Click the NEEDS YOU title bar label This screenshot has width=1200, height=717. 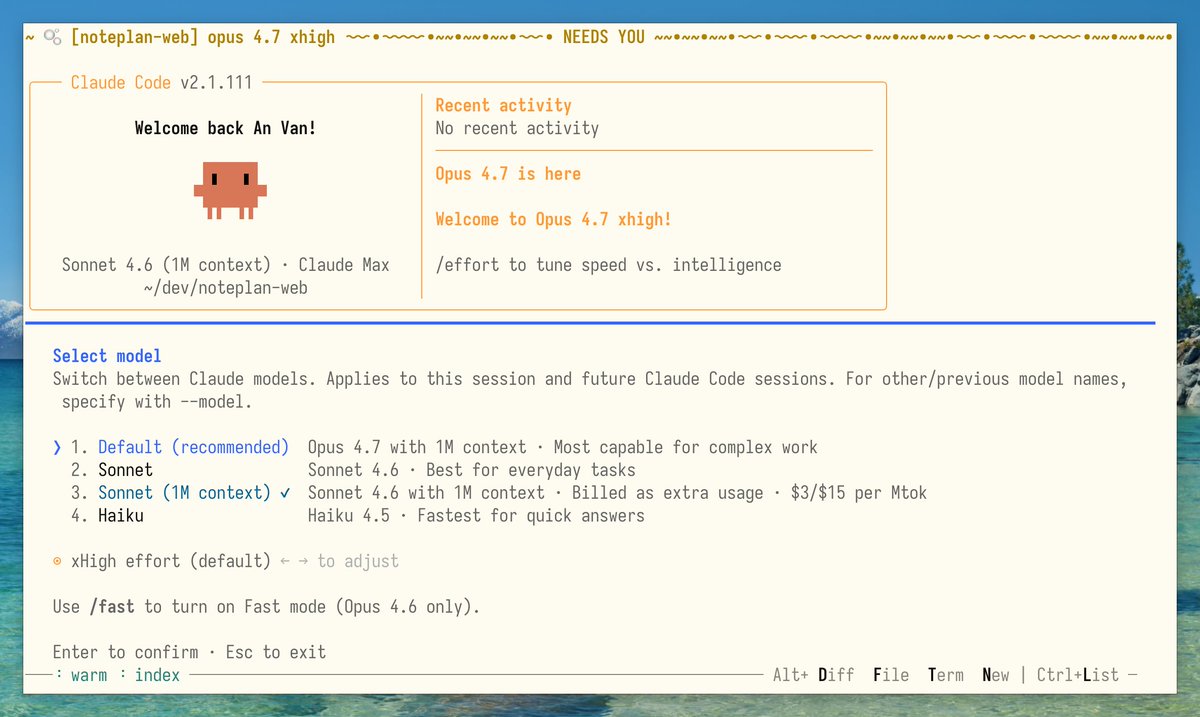604,37
